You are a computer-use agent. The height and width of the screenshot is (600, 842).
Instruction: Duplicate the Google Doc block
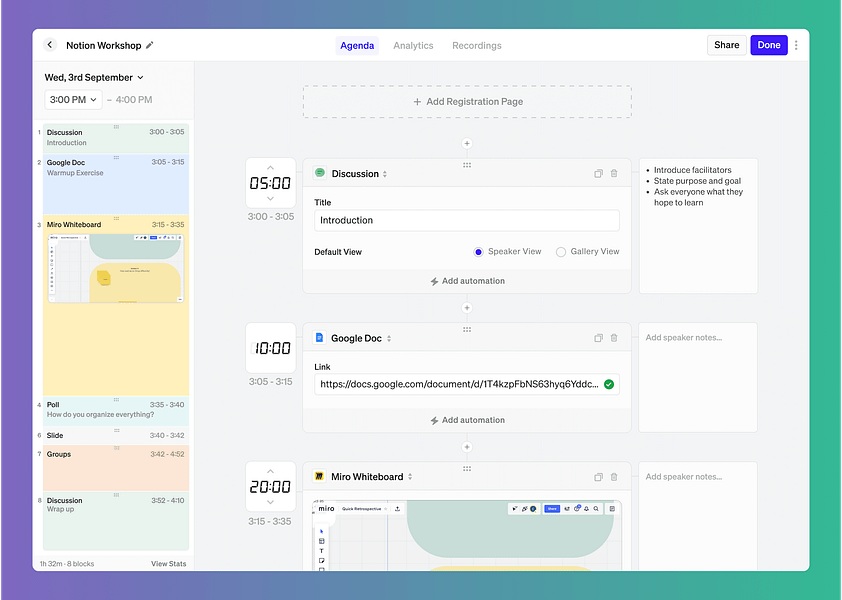pos(598,338)
